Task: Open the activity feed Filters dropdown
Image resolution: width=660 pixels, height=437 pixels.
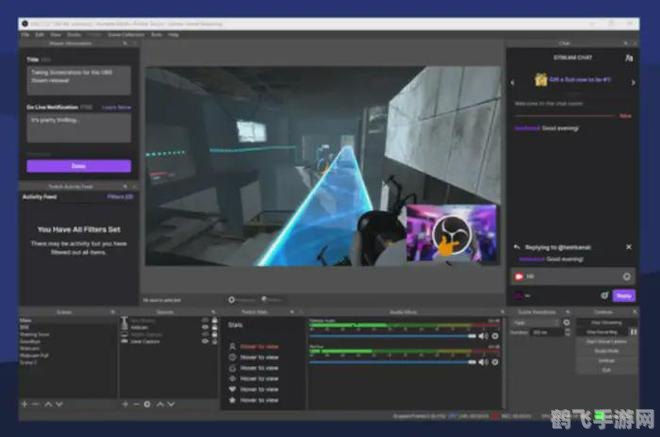Action: coord(121,196)
